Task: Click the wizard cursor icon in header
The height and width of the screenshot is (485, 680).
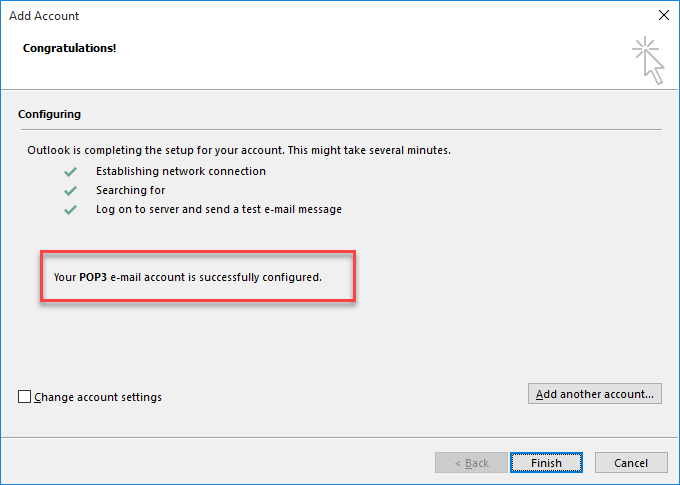Action: (x=648, y=60)
